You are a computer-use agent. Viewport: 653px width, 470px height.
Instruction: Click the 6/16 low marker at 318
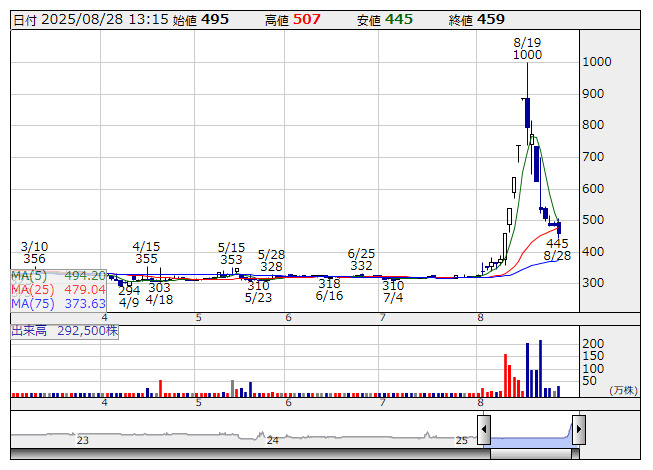point(329,290)
